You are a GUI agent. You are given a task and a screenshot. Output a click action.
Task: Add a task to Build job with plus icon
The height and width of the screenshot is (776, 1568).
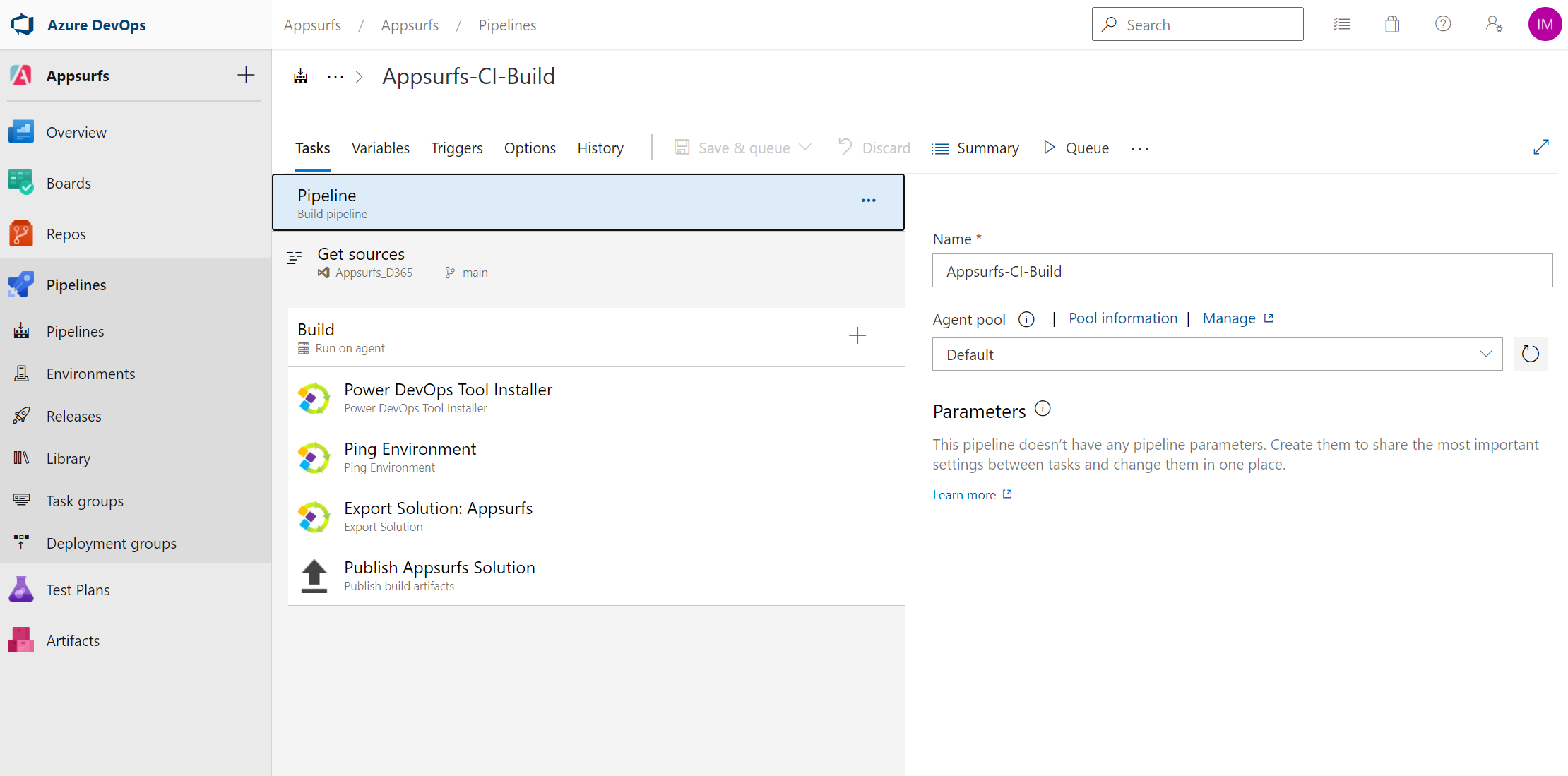tap(857, 335)
